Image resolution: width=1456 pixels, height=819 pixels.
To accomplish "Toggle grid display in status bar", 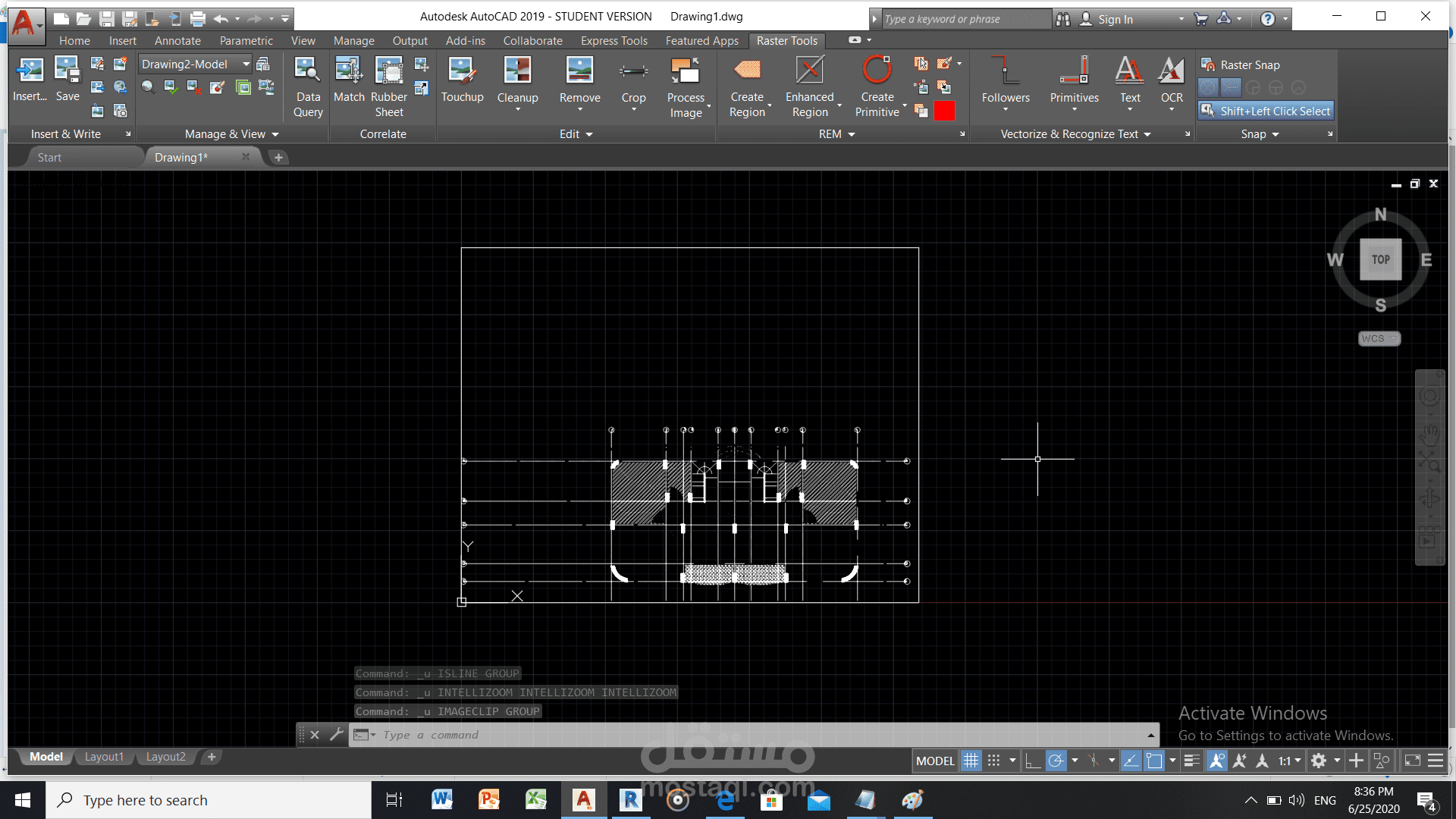I will tap(971, 761).
